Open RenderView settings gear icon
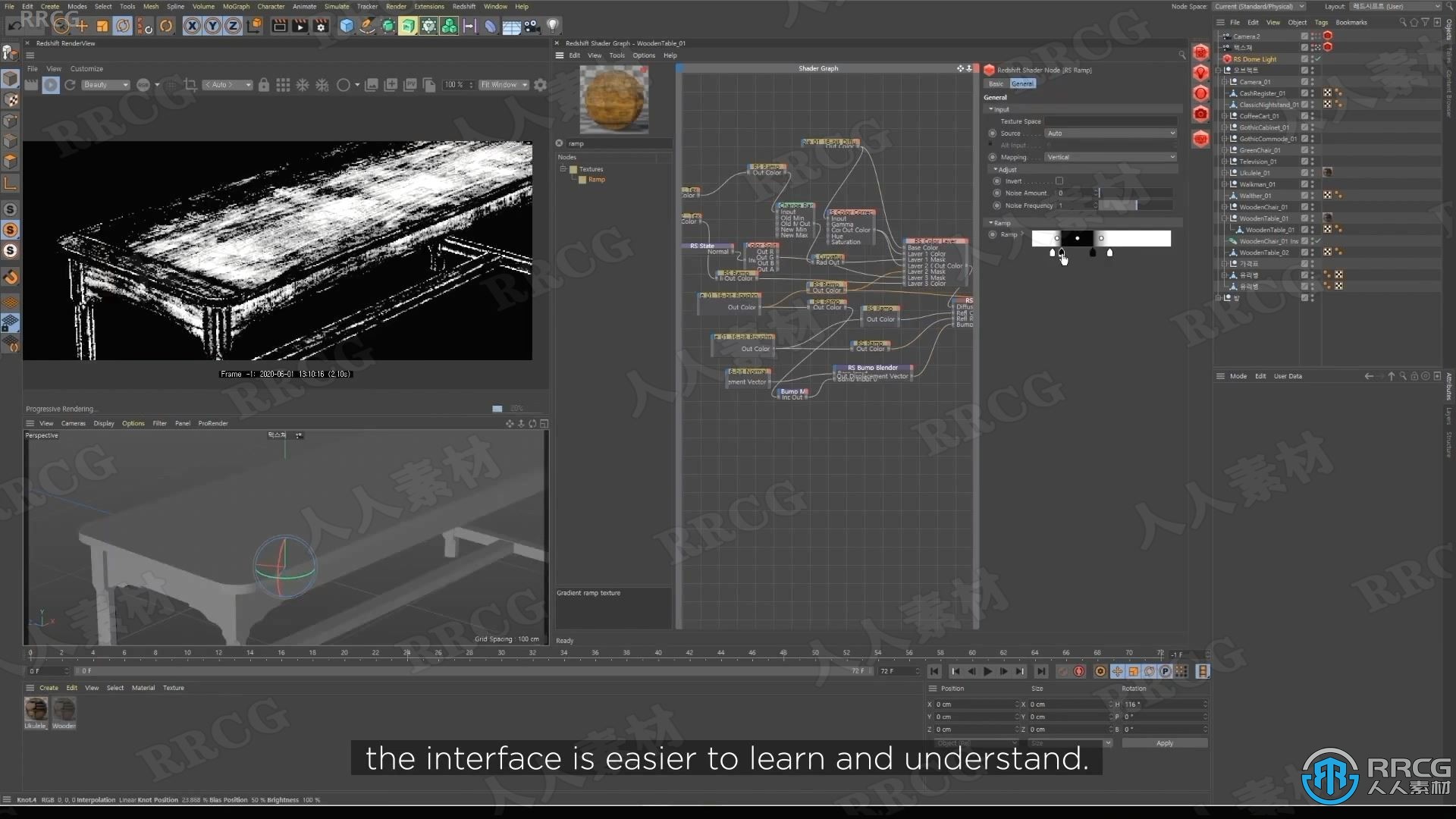Screen dimensions: 1456x819 click(x=540, y=85)
